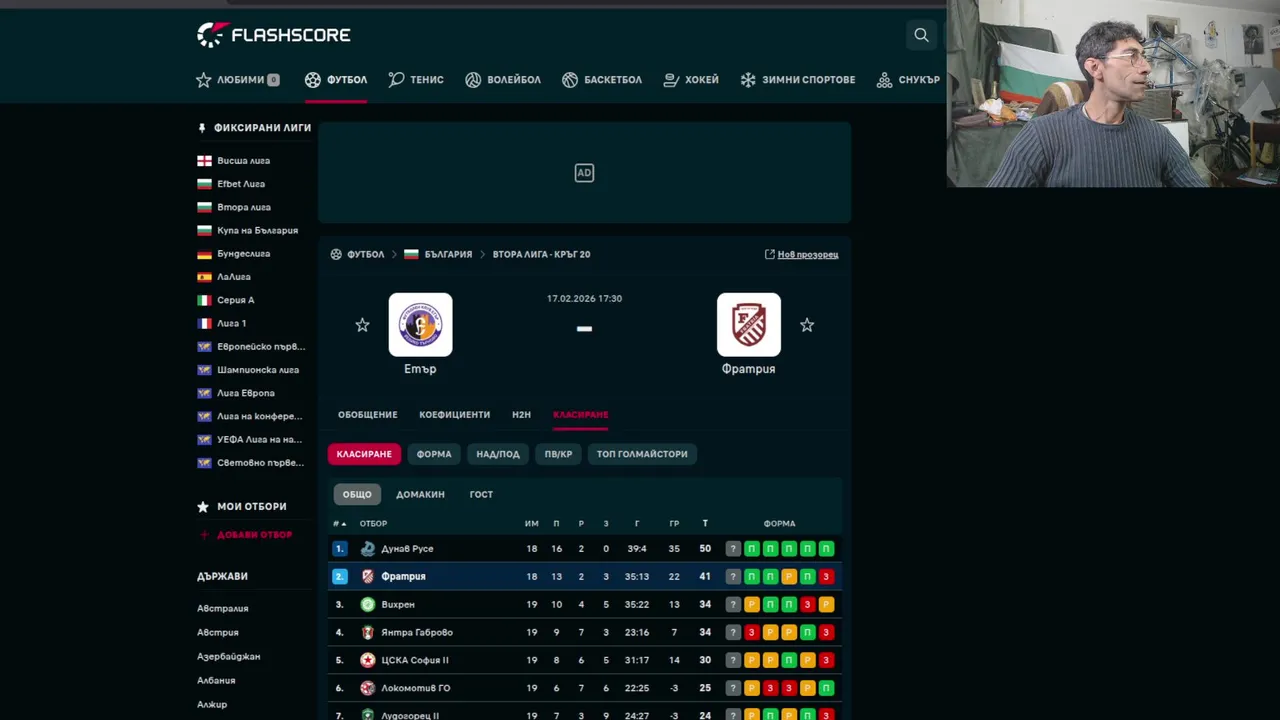Image resolution: width=1280 pixels, height=720 pixels.
Task: Click the AD banner placeholder
Action: (584, 173)
